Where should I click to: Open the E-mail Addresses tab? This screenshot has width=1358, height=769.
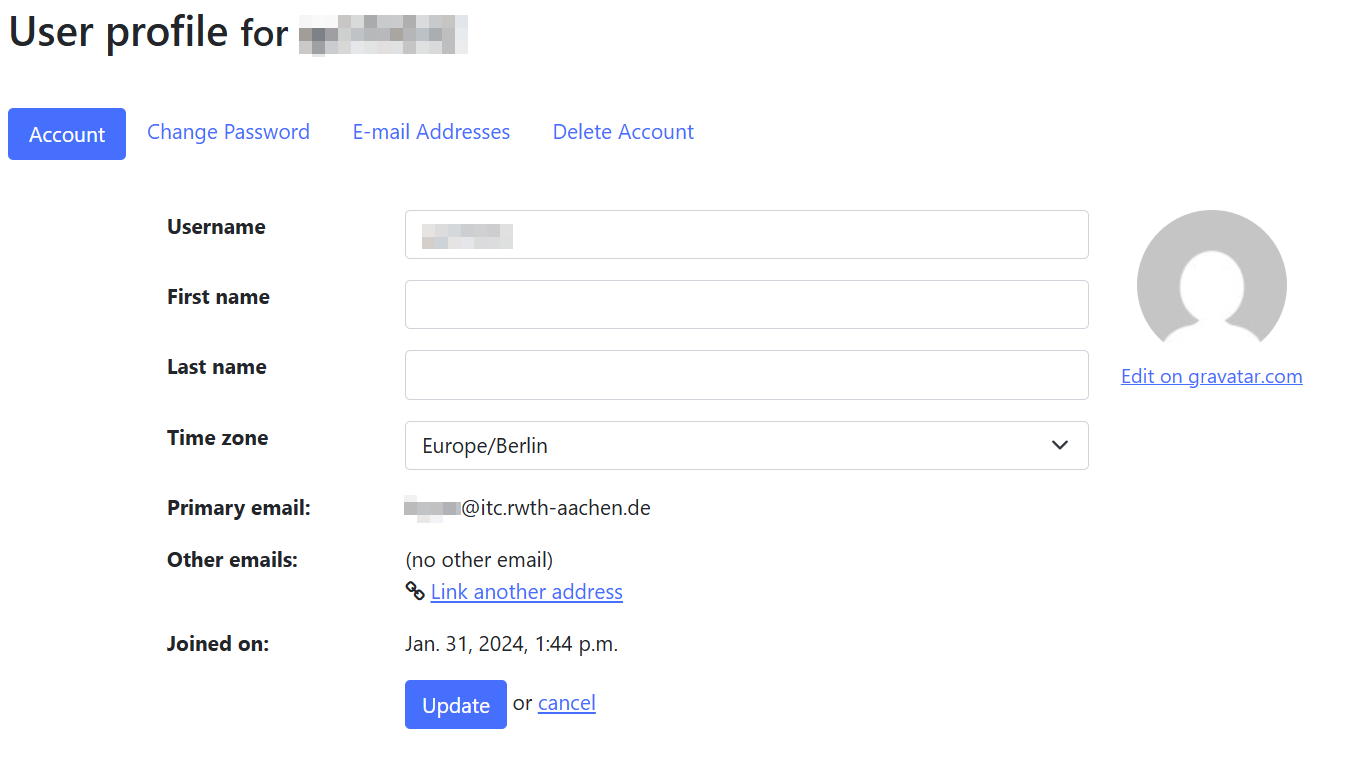(430, 131)
